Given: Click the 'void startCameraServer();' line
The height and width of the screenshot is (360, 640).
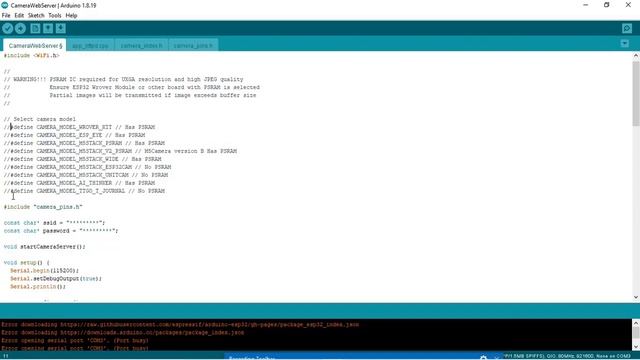Looking at the screenshot, I should [x=44, y=247].
